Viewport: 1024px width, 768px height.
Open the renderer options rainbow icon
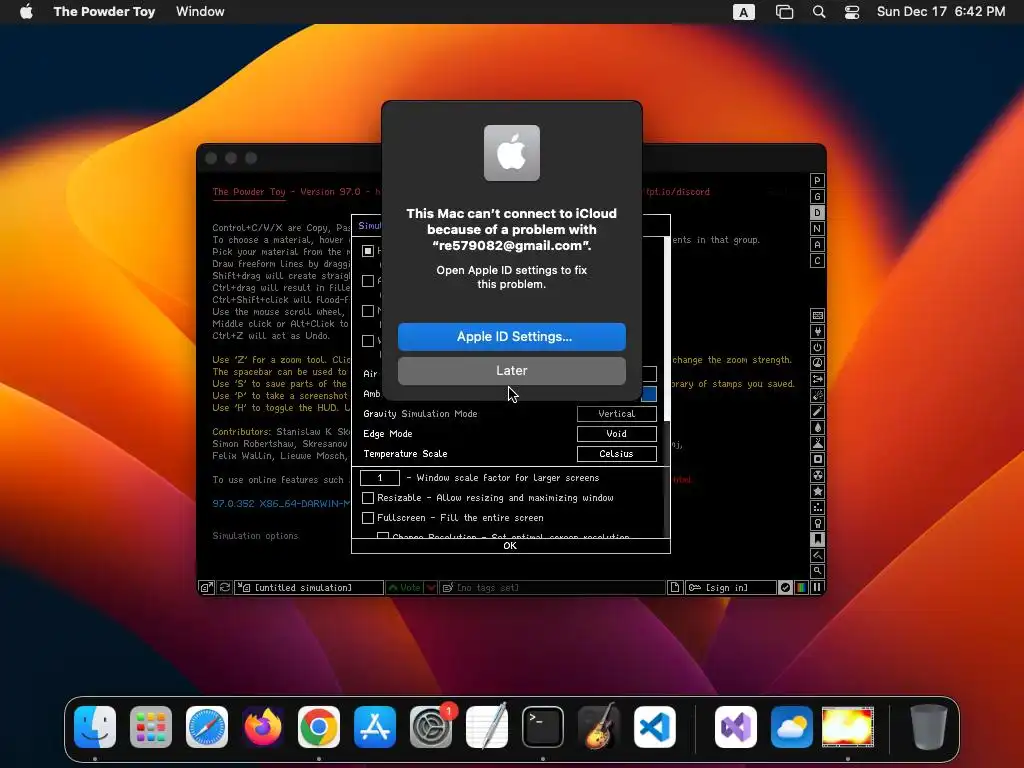click(x=801, y=588)
